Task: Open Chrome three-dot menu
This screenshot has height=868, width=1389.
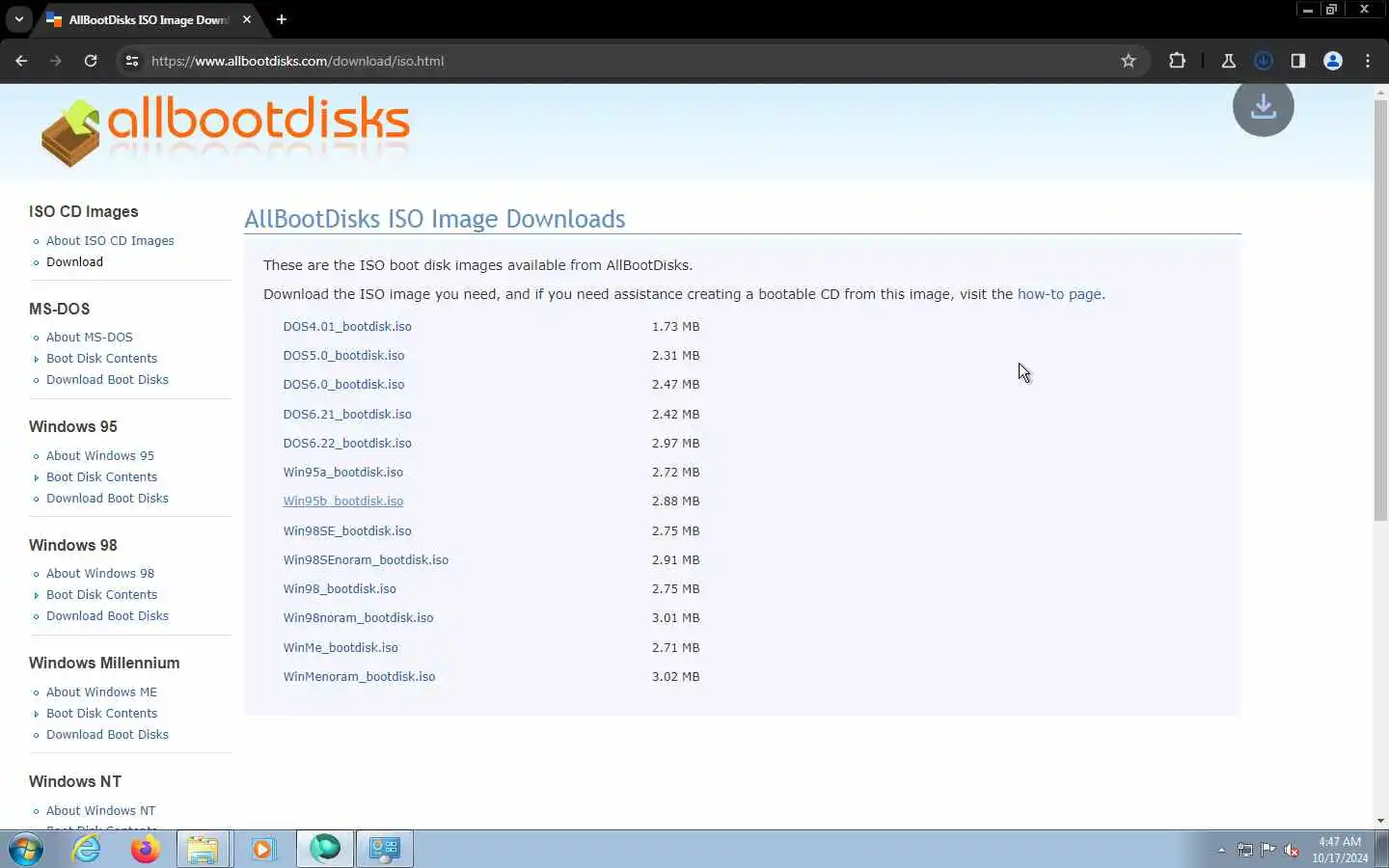Action: (x=1368, y=61)
